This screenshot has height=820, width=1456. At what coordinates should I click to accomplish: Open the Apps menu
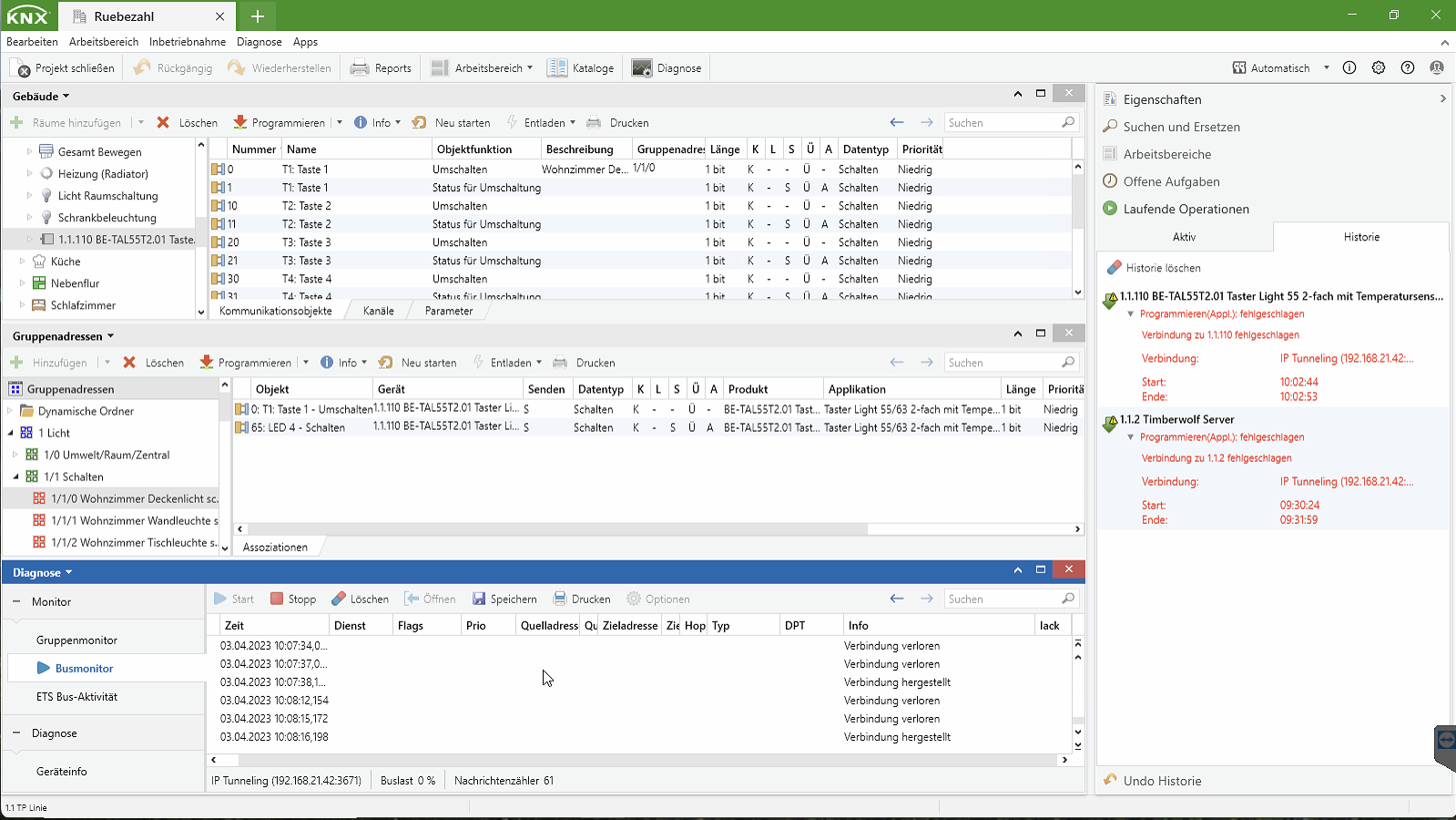305,42
